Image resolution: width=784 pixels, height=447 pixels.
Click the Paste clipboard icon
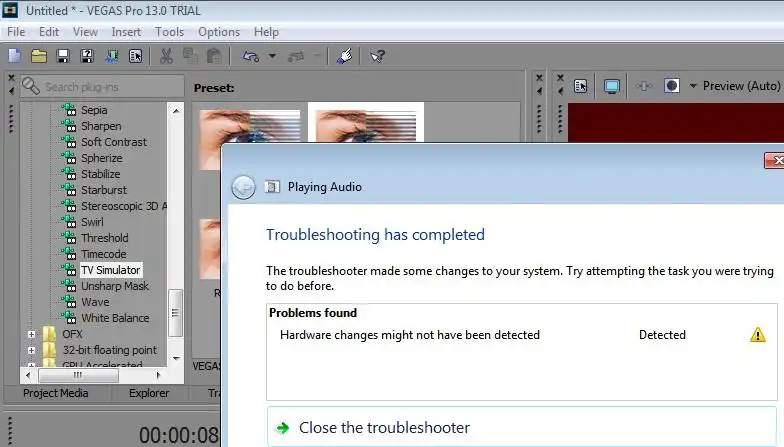214,56
